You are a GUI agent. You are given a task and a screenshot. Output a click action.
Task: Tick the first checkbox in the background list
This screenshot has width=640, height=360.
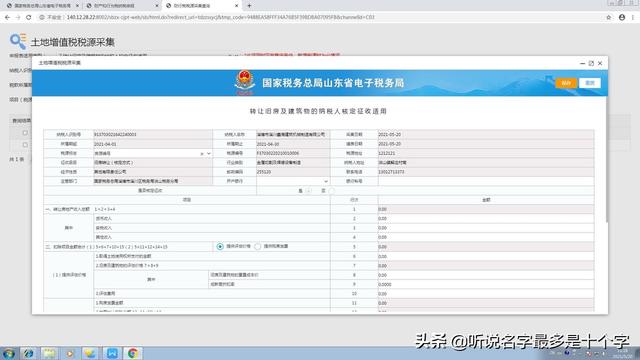pyautogui.click(x=25, y=133)
